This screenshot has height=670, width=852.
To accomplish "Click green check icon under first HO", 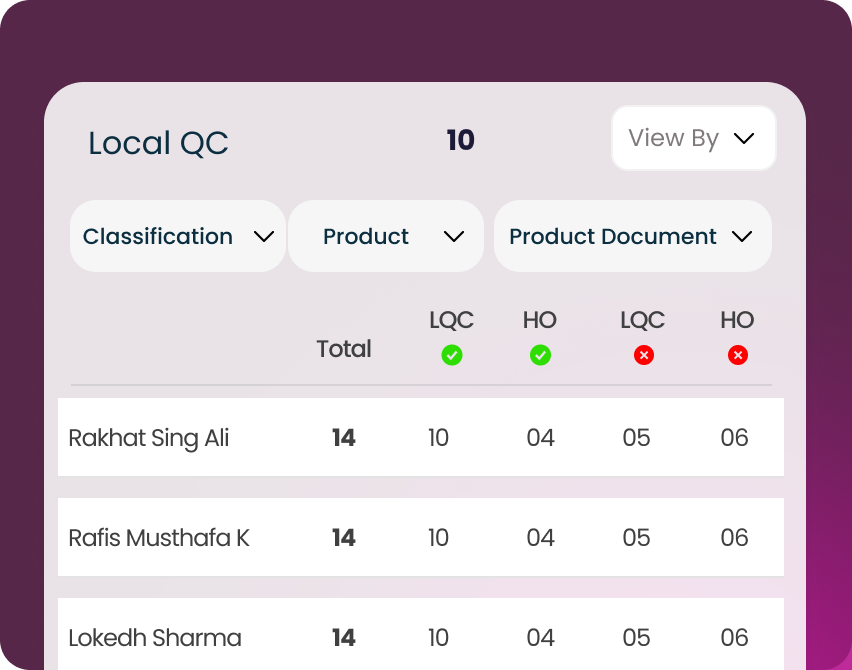I will (540, 355).
